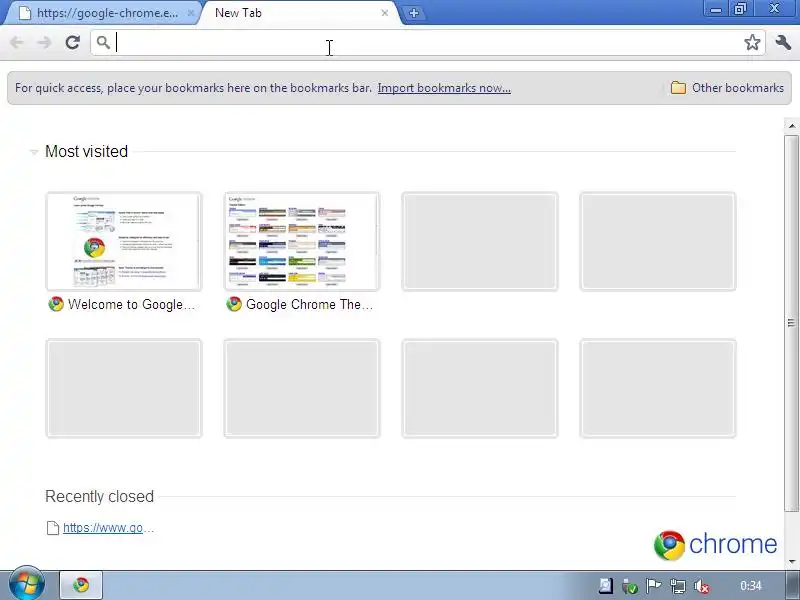Screen dimensions: 800x600
Task: Click Google Chrome The... title link
Action: pos(309,305)
